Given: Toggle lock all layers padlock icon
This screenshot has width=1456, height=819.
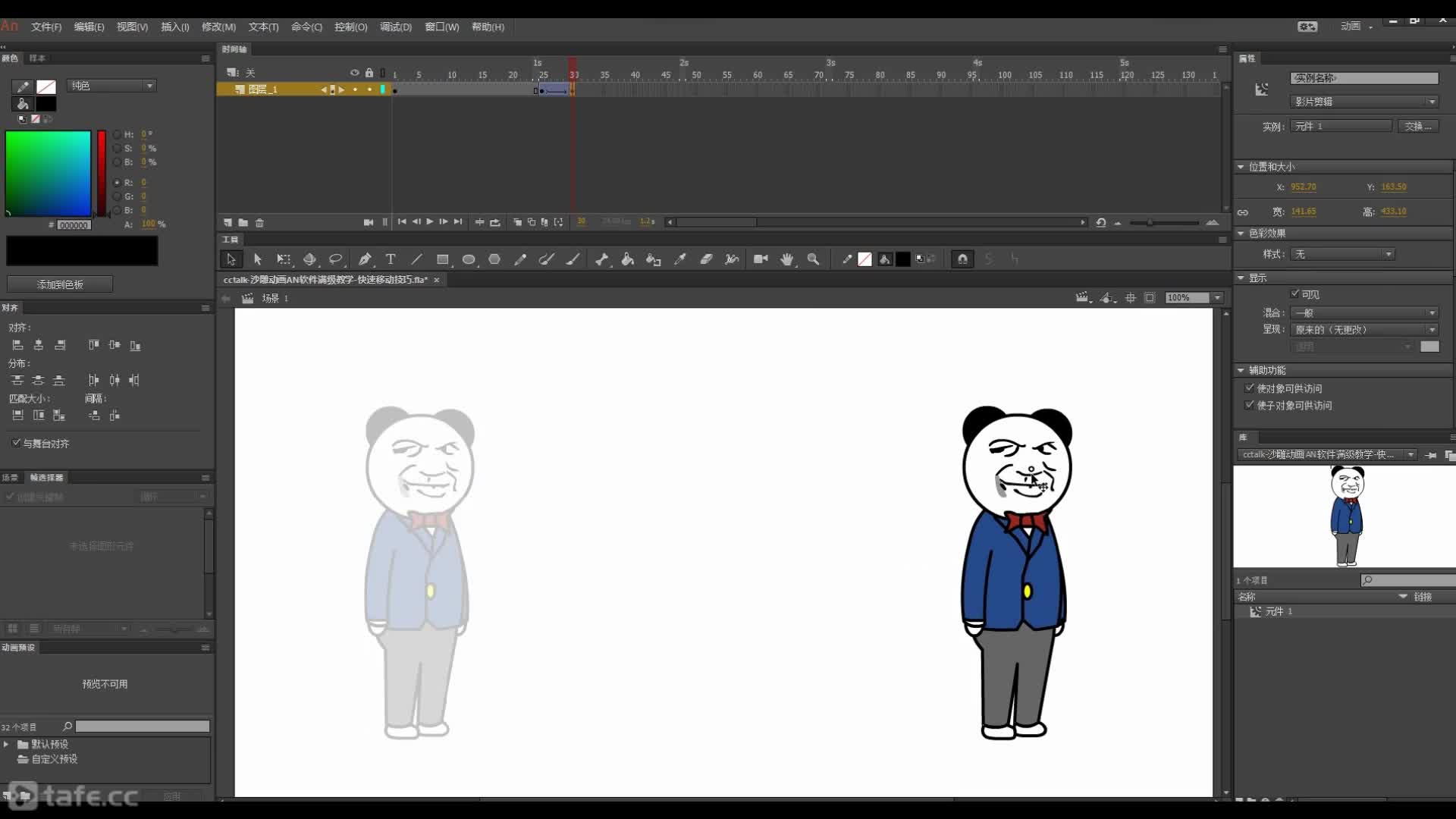Looking at the screenshot, I should coord(369,73).
